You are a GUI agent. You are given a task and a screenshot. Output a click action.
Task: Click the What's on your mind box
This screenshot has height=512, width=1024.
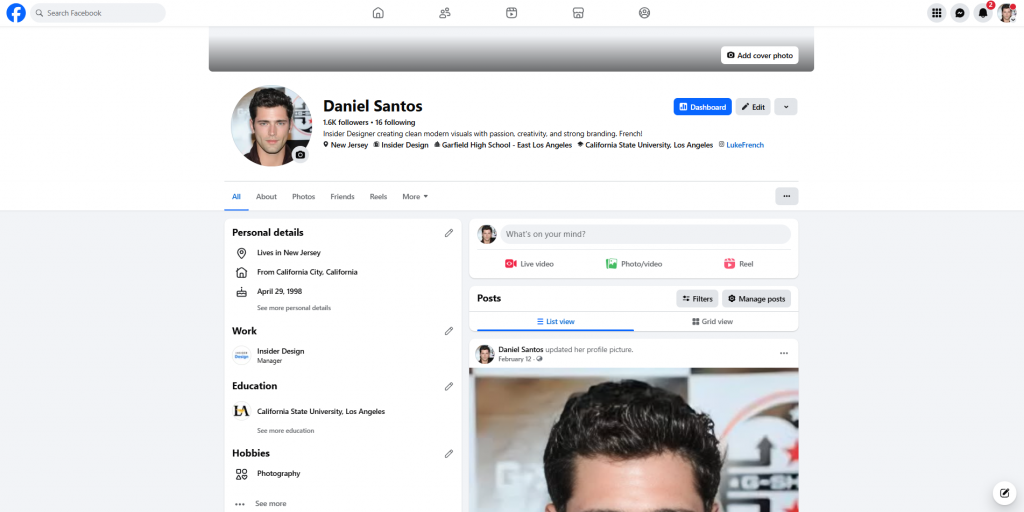tap(645, 234)
